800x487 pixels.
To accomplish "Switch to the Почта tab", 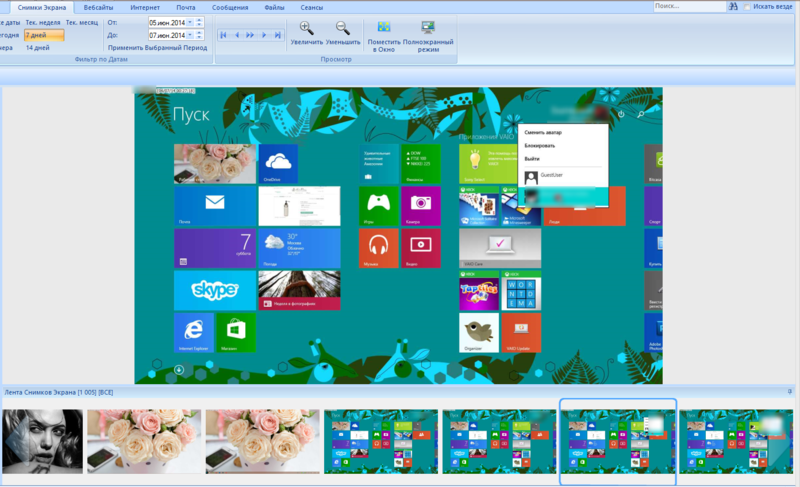I will (186, 8).
